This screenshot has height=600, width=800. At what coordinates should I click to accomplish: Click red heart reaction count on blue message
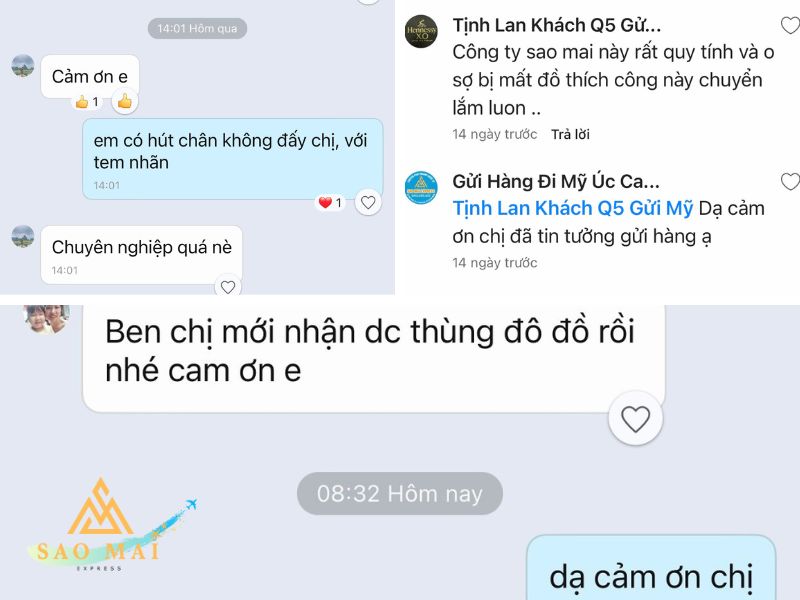[331, 203]
